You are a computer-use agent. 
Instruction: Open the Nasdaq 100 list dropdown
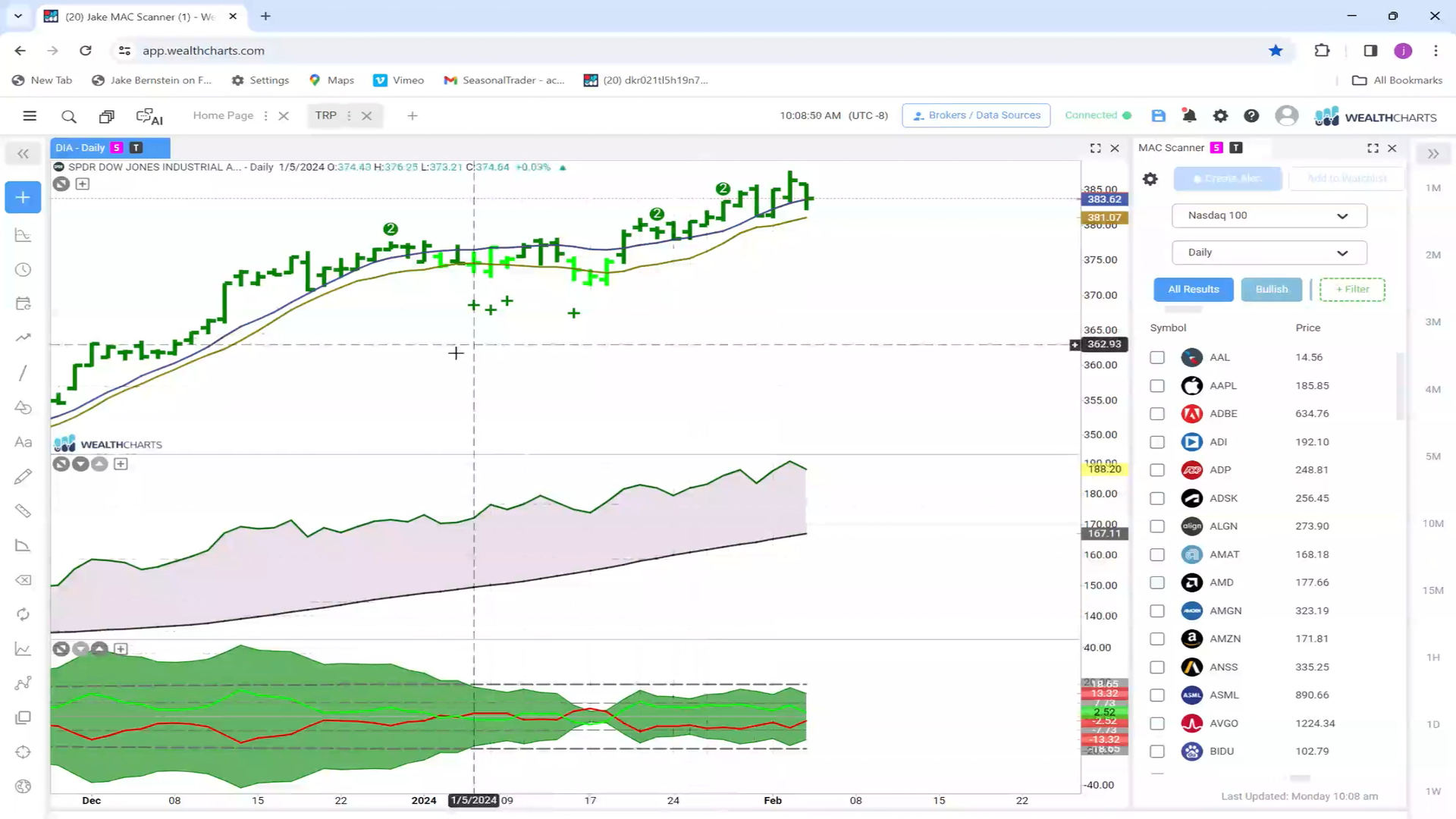[1269, 215]
